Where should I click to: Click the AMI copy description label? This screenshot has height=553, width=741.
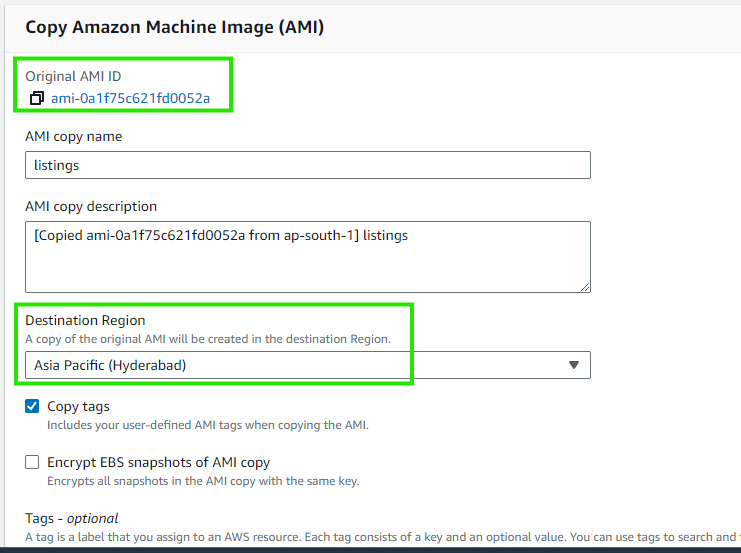click(x=91, y=206)
